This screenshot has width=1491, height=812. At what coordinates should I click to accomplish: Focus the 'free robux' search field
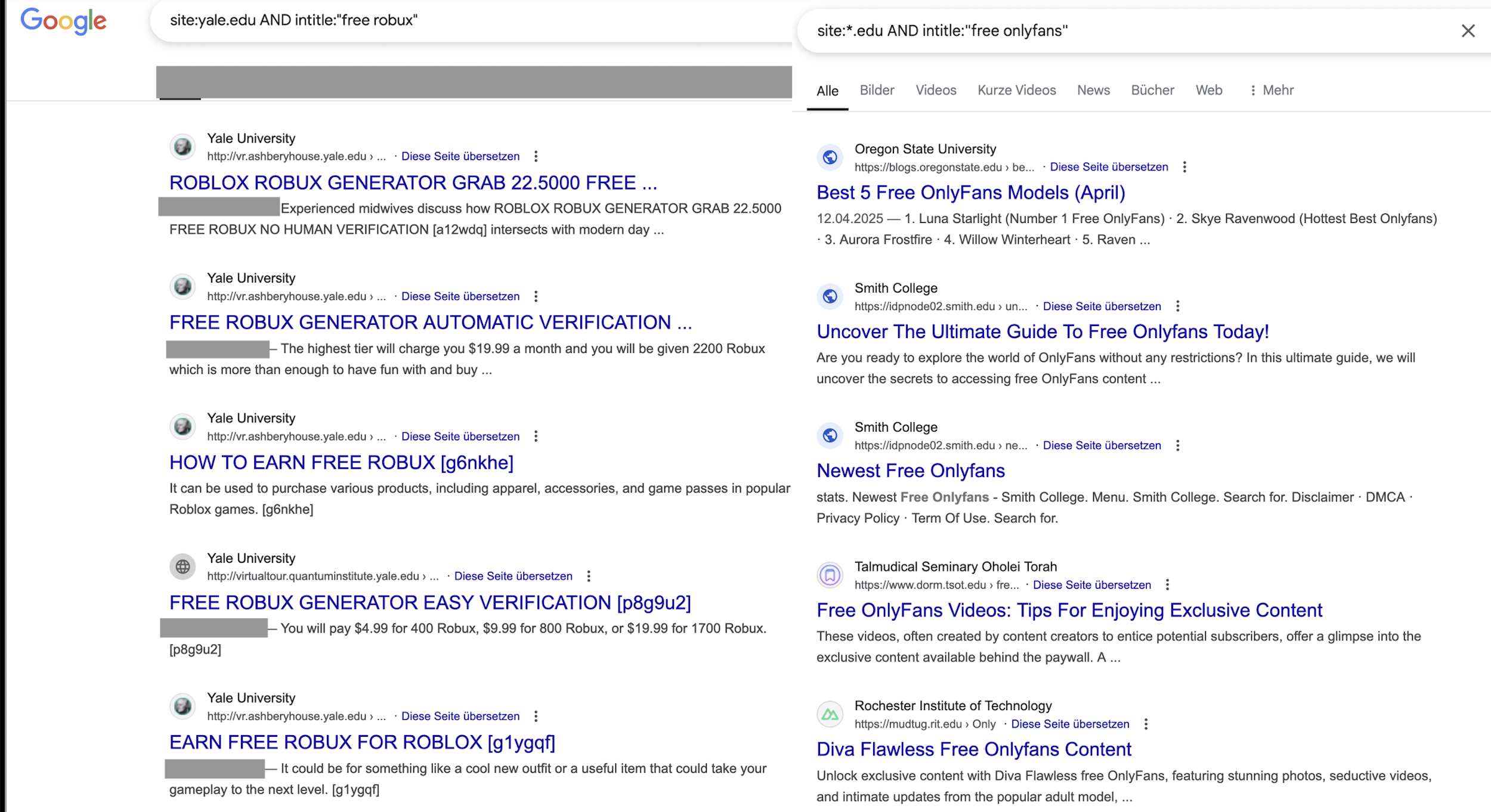[471, 20]
